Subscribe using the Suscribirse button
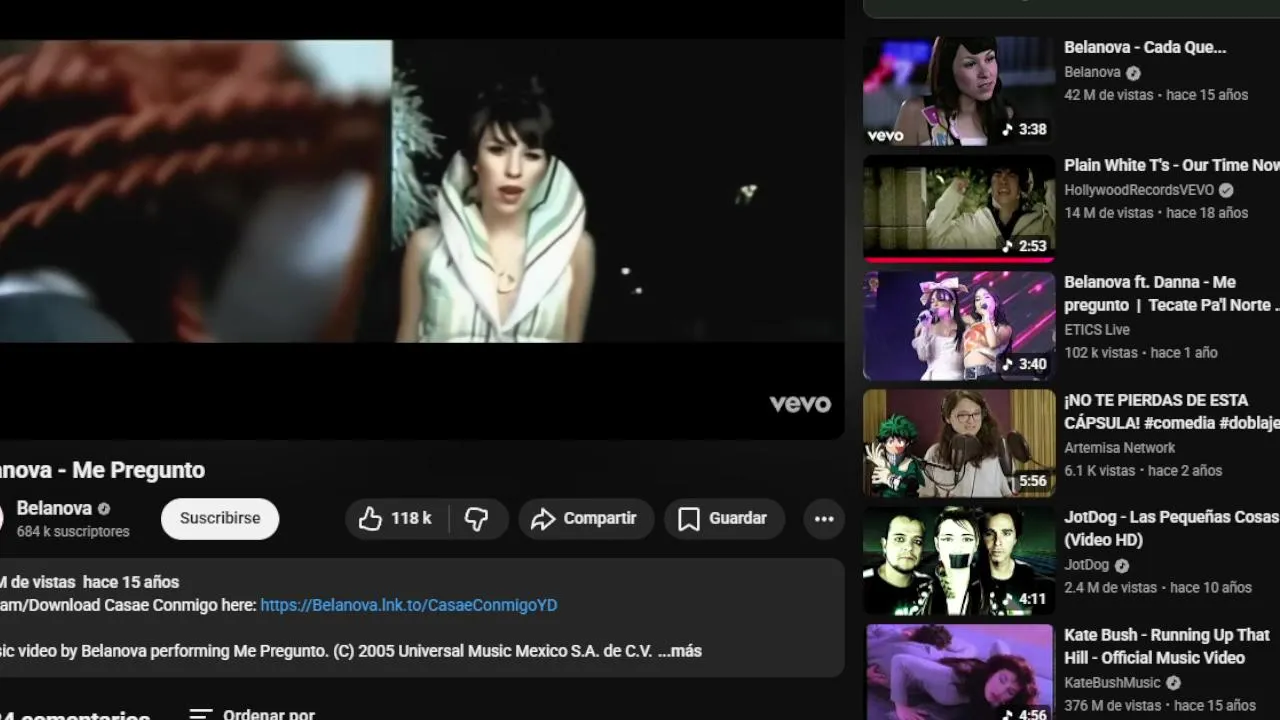 (220, 518)
